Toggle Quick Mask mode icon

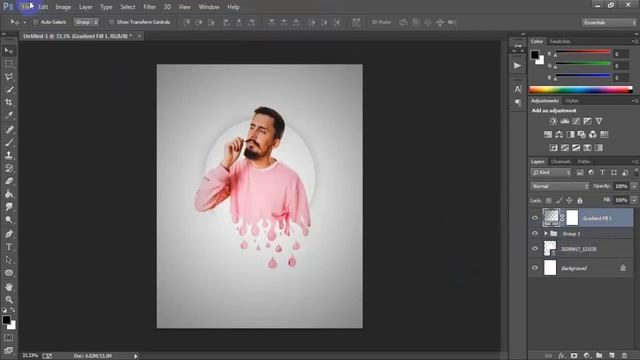click(x=9, y=338)
